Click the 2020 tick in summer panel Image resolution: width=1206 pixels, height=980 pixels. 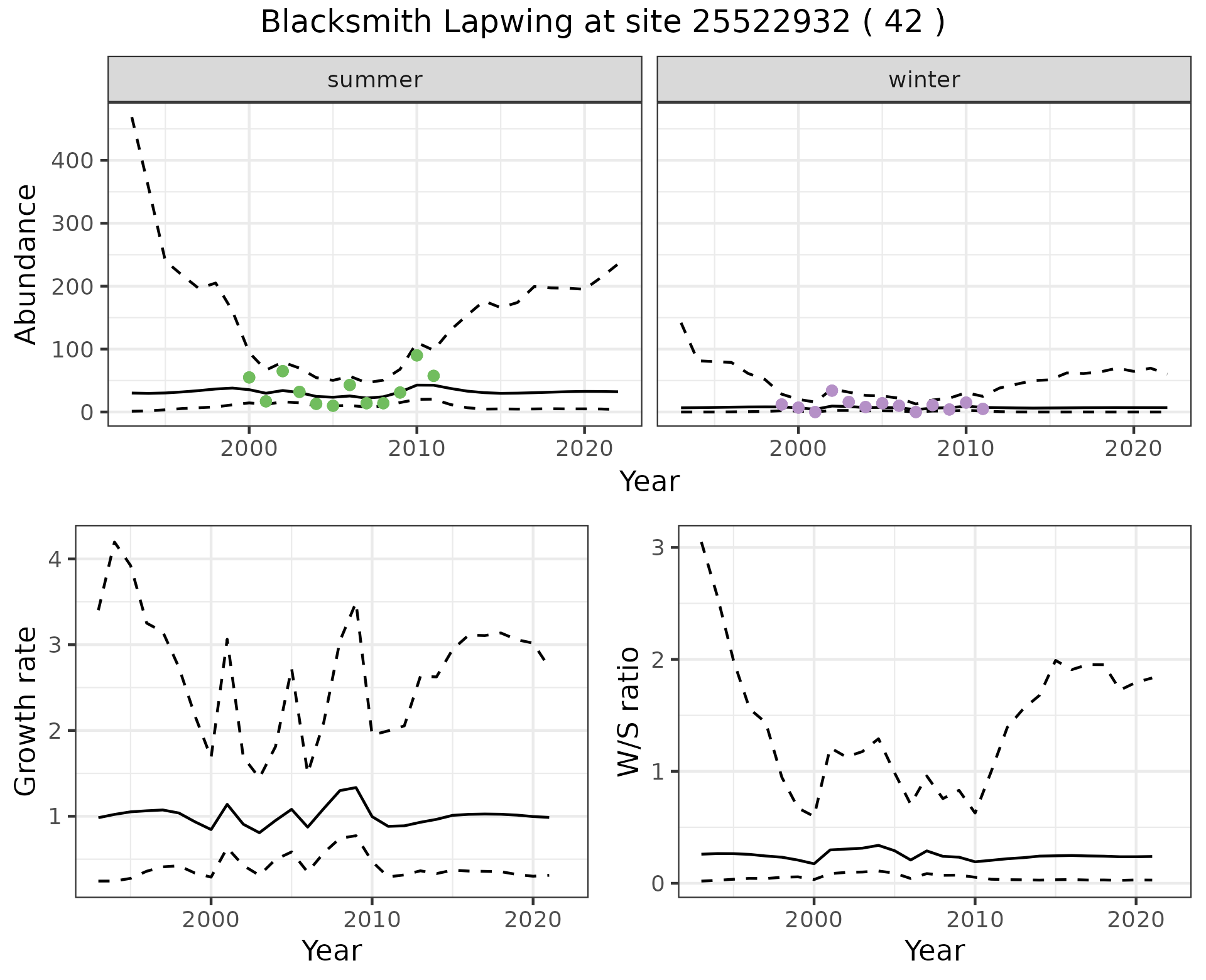pyautogui.click(x=584, y=449)
